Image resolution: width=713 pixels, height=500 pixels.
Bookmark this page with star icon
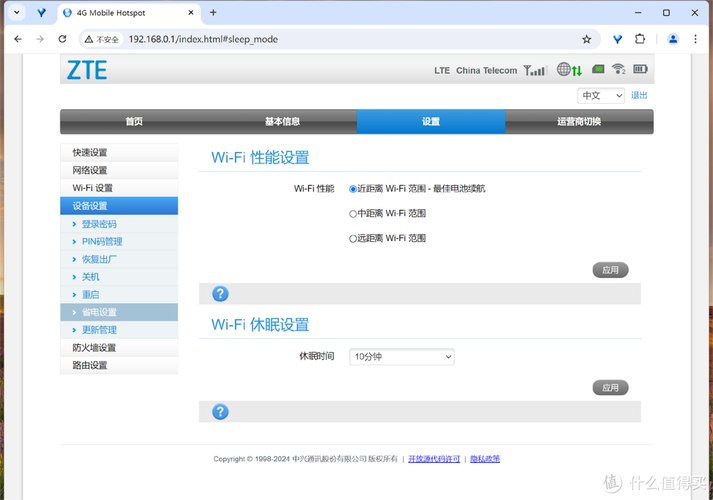pyautogui.click(x=587, y=39)
